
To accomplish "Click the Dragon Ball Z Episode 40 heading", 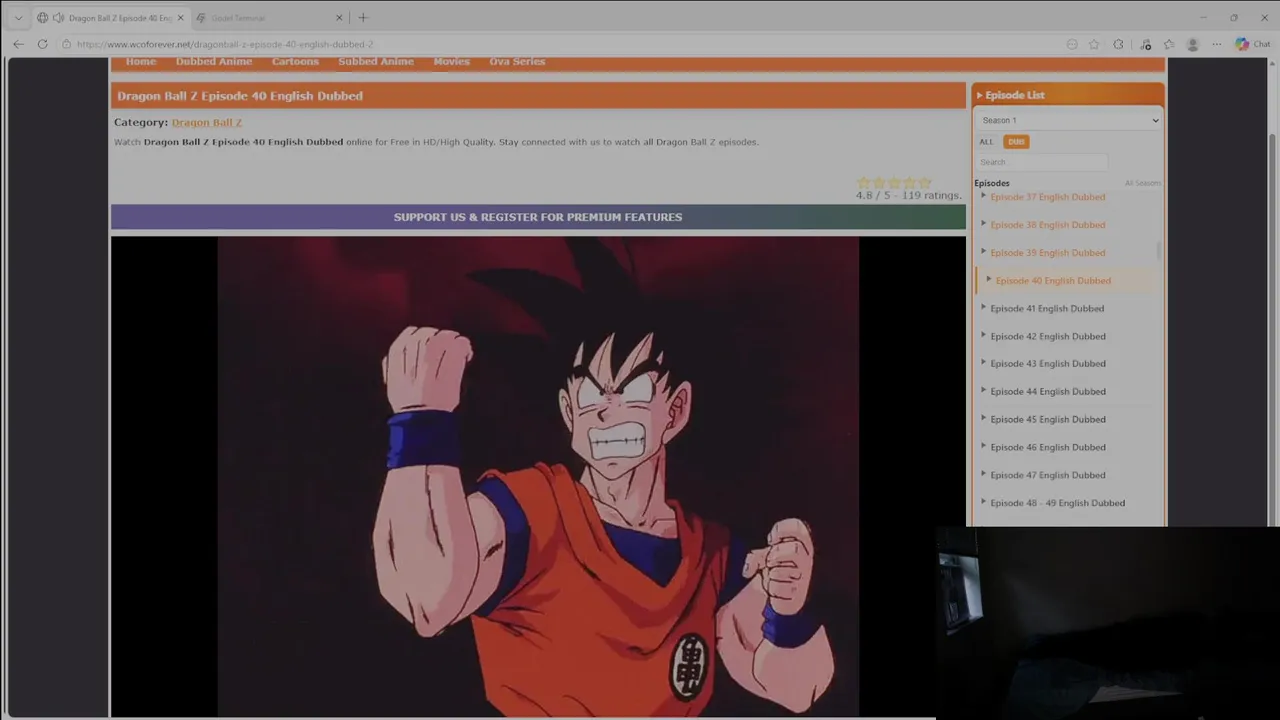I will [240, 96].
